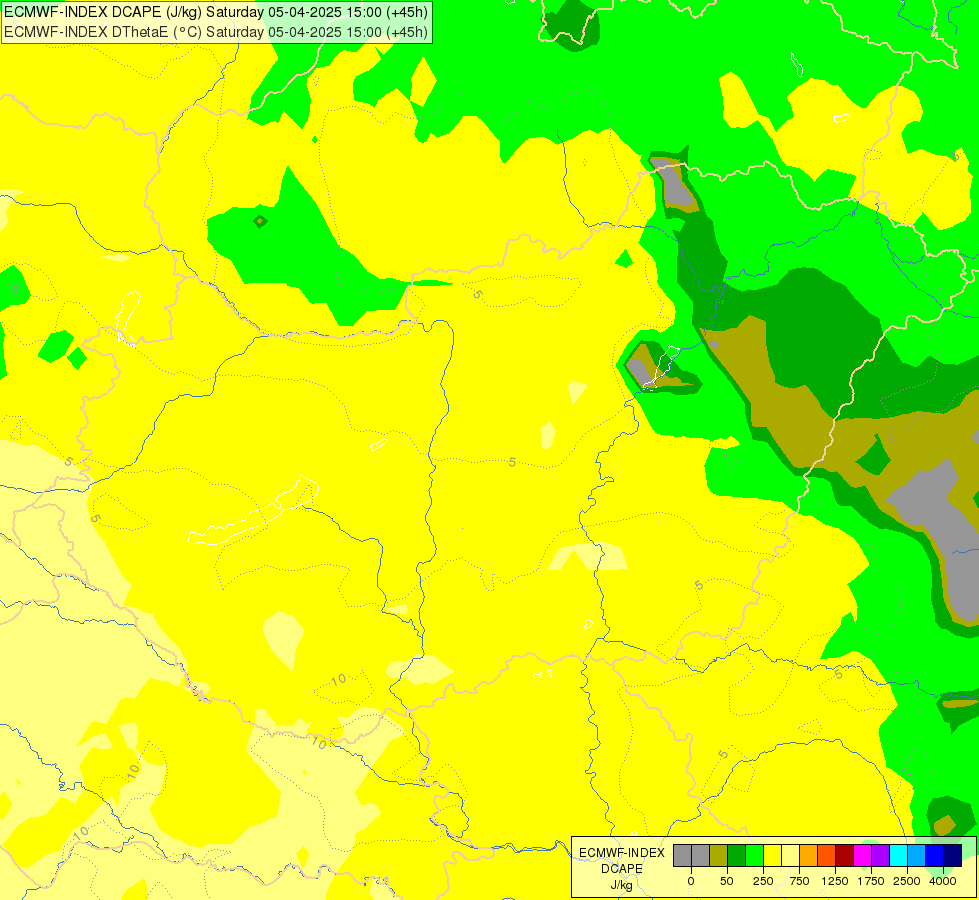Viewport: 979px width, 900px height.
Task: Click the light blue legend swatch
Action: [x=917, y=856]
